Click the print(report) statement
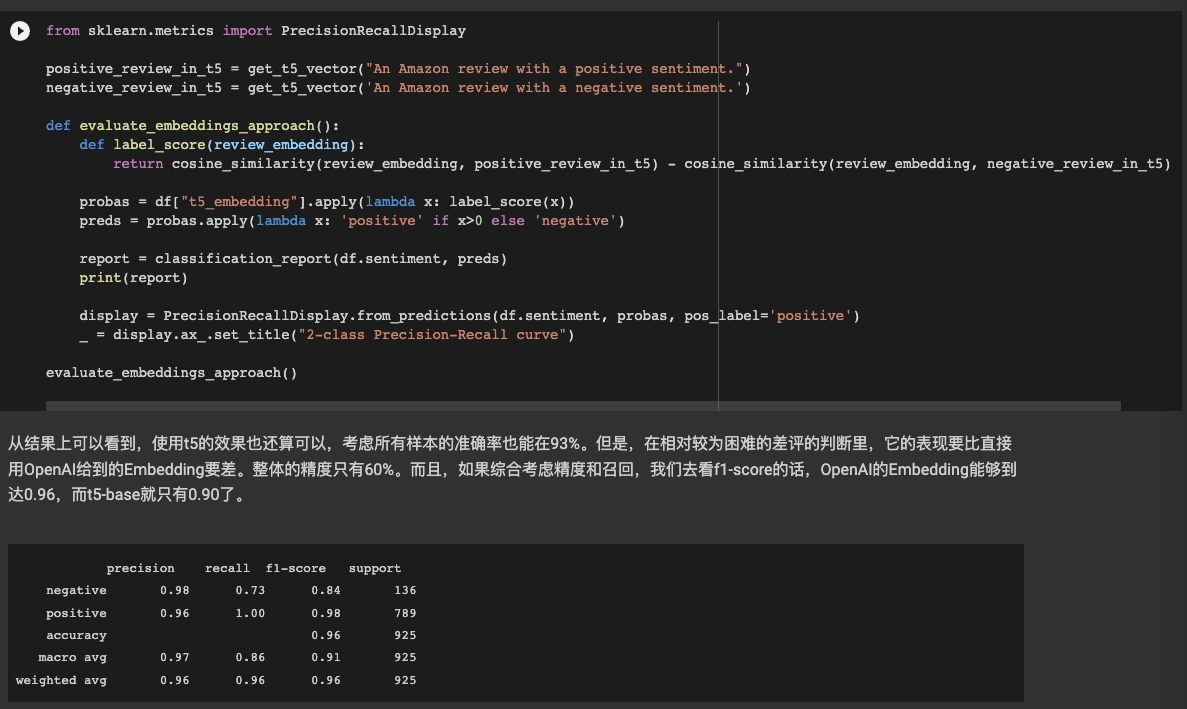1187x709 pixels. pyautogui.click(x=133, y=278)
